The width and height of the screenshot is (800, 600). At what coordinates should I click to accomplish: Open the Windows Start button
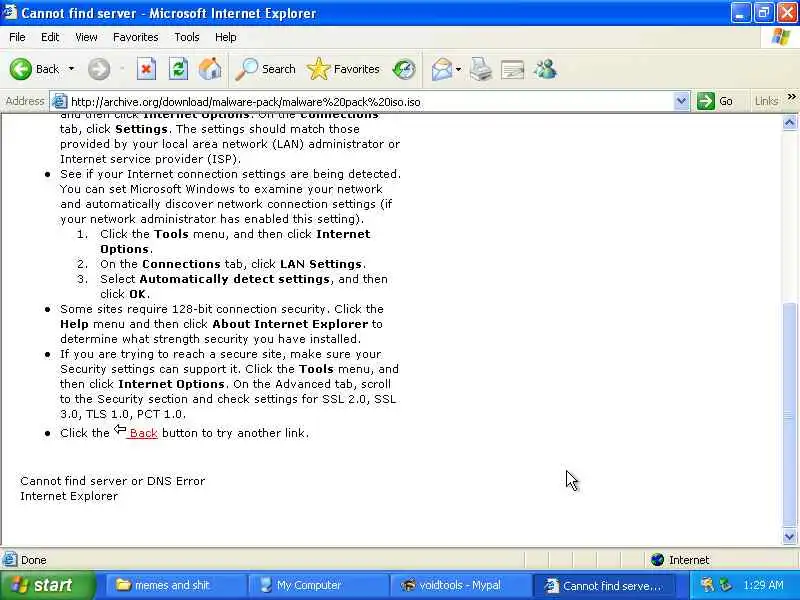tap(47, 585)
